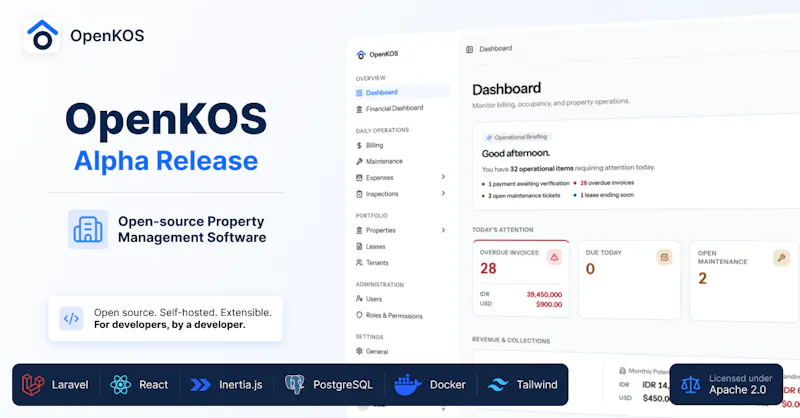The width and height of the screenshot is (800, 418).
Task: Click '2 open maintenance tickets'
Action: (524, 195)
